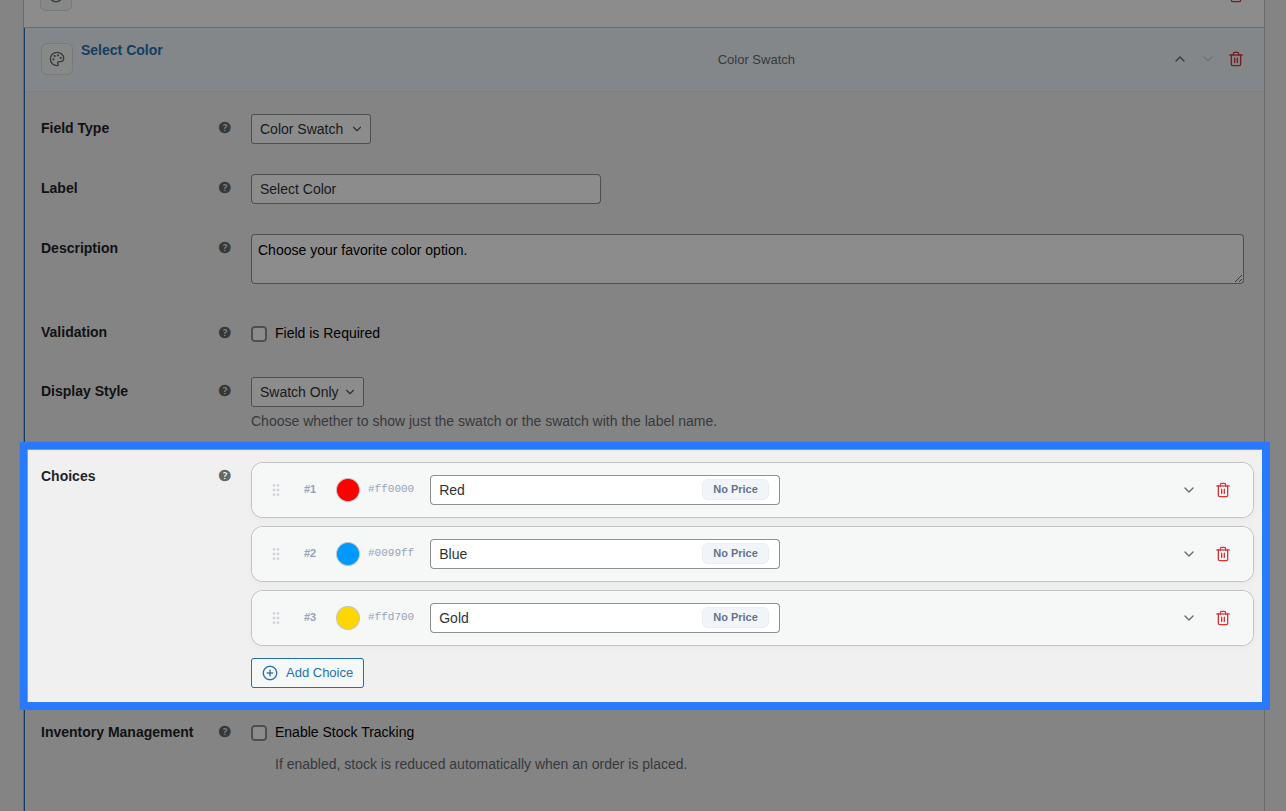The width and height of the screenshot is (1286, 811).
Task: Open help tooltip for Validation
Action: (x=225, y=332)
